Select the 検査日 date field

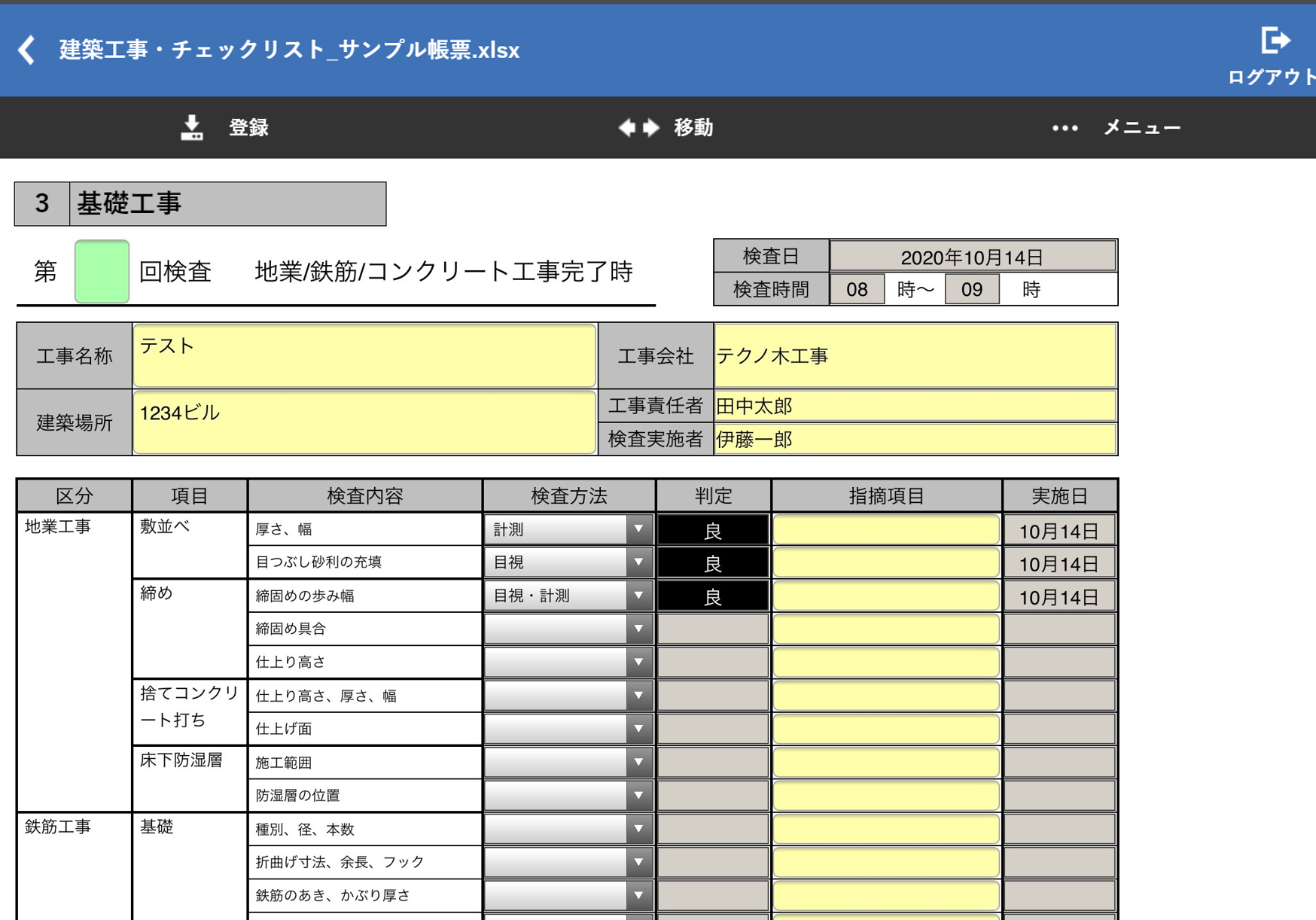[x=972, y=257]
